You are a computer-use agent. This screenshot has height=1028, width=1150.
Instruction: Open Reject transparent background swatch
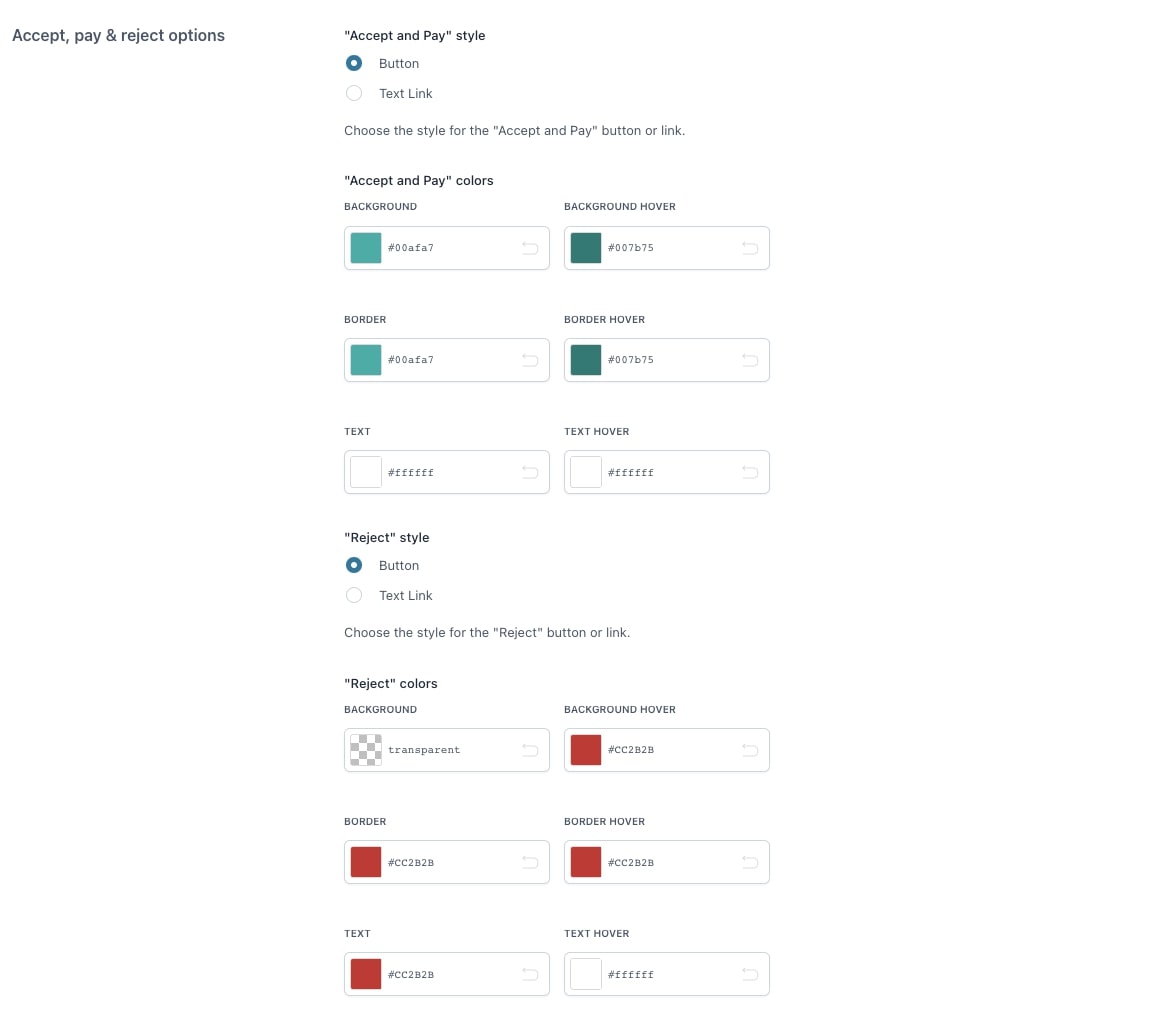click(366, 750)
